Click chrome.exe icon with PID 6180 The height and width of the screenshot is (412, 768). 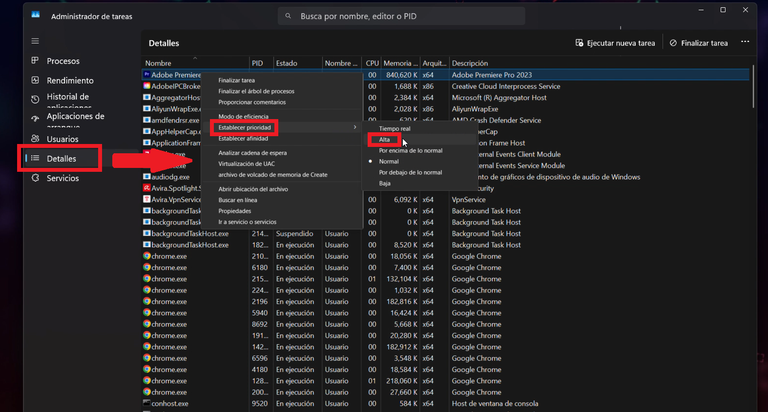(146, 267)
